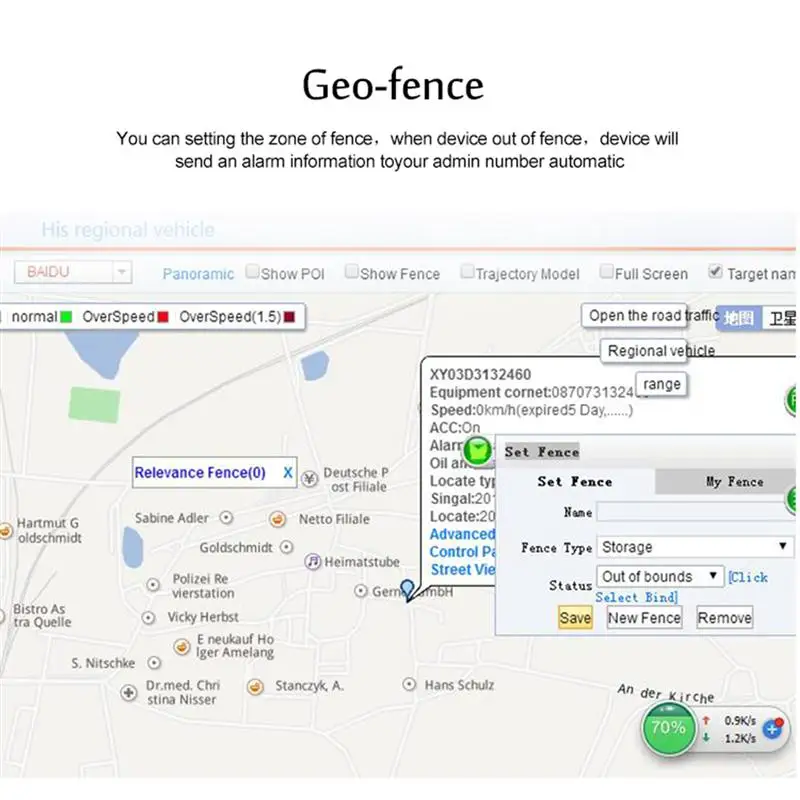The height and width of the screenshot is (800, 800).
Task: Click the green vehicle marker icon
Action: click(x=478, y=451)
